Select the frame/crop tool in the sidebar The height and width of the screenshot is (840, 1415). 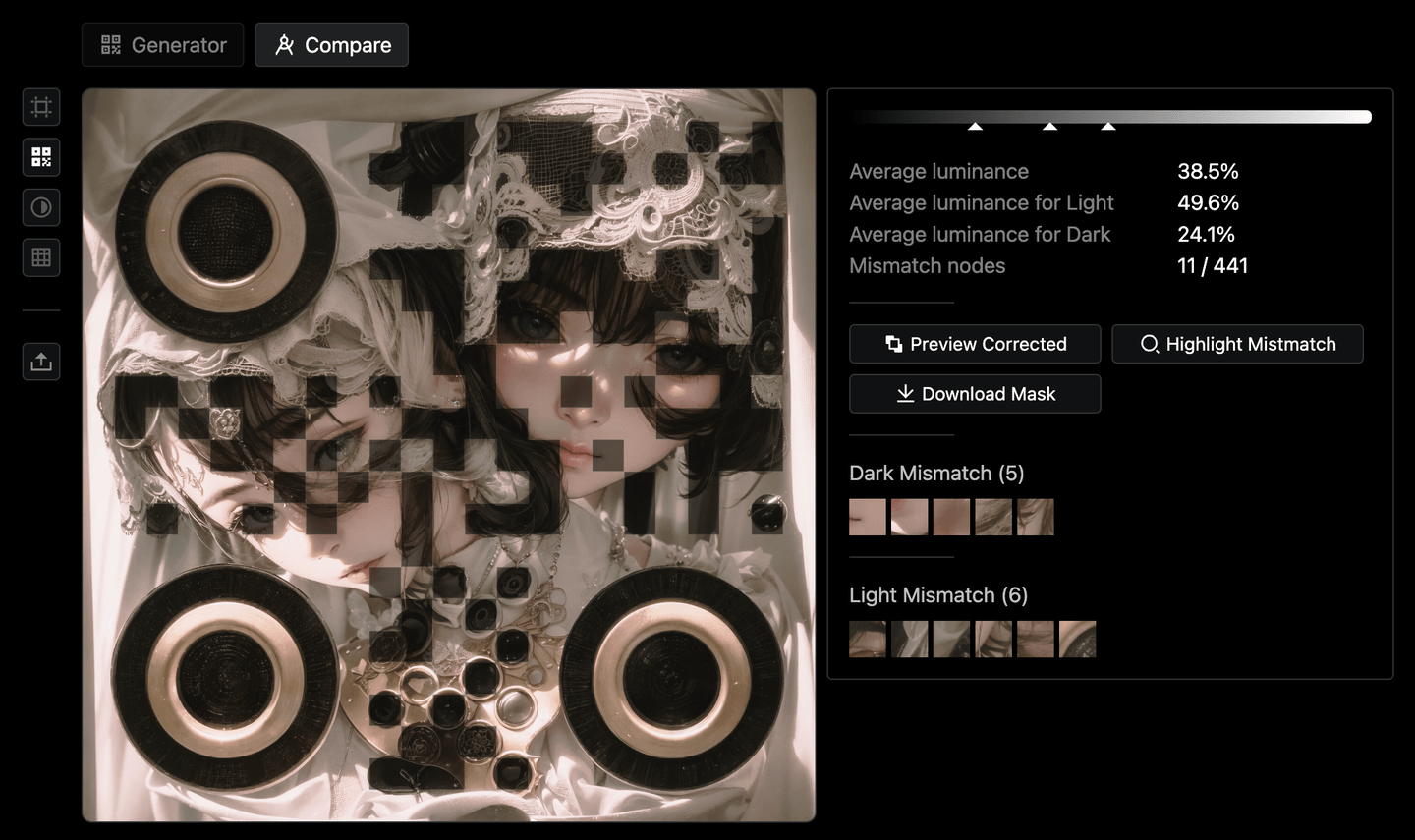40,107
